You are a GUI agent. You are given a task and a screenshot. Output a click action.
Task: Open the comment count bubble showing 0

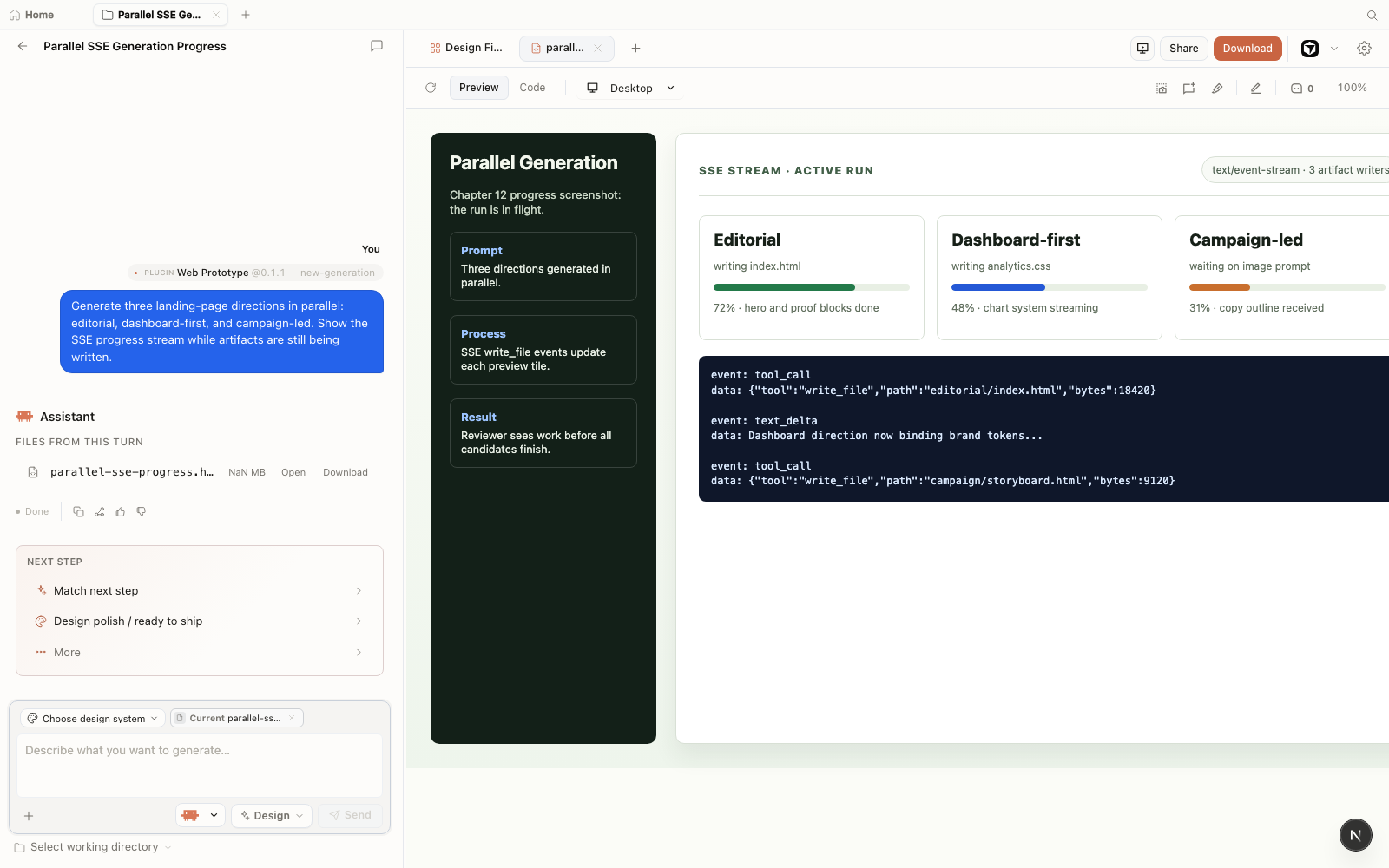click(1302, 89)
